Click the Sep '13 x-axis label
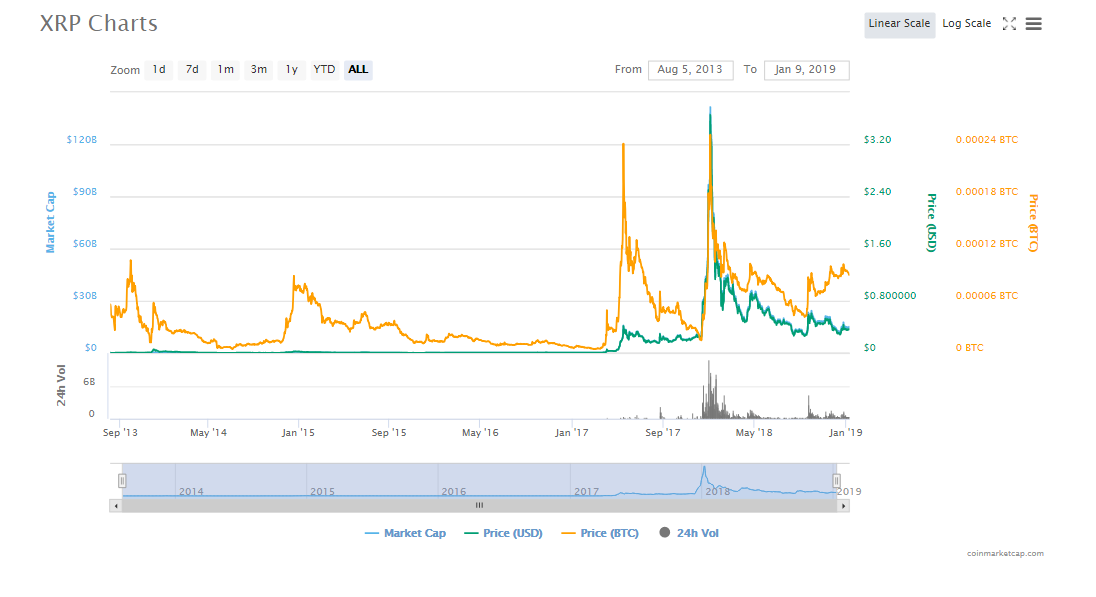The image size is (1096, 597). click(120, 433)
